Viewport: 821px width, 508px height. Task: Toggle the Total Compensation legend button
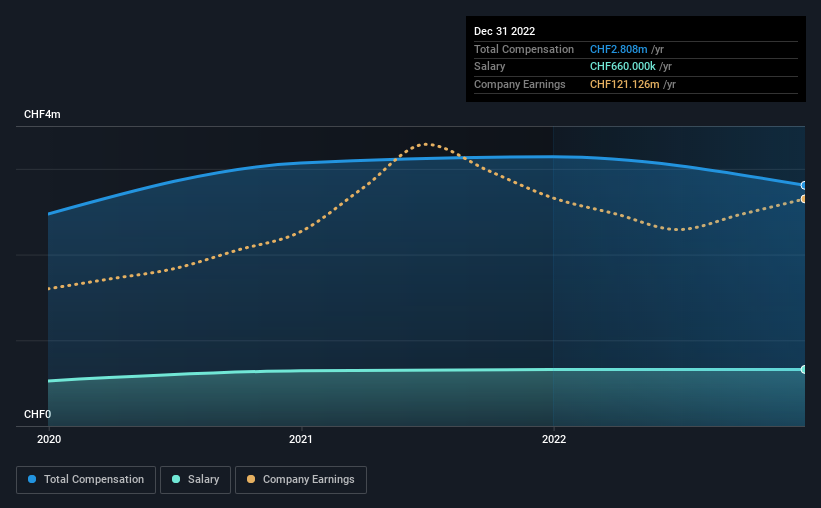click(86, 480)
